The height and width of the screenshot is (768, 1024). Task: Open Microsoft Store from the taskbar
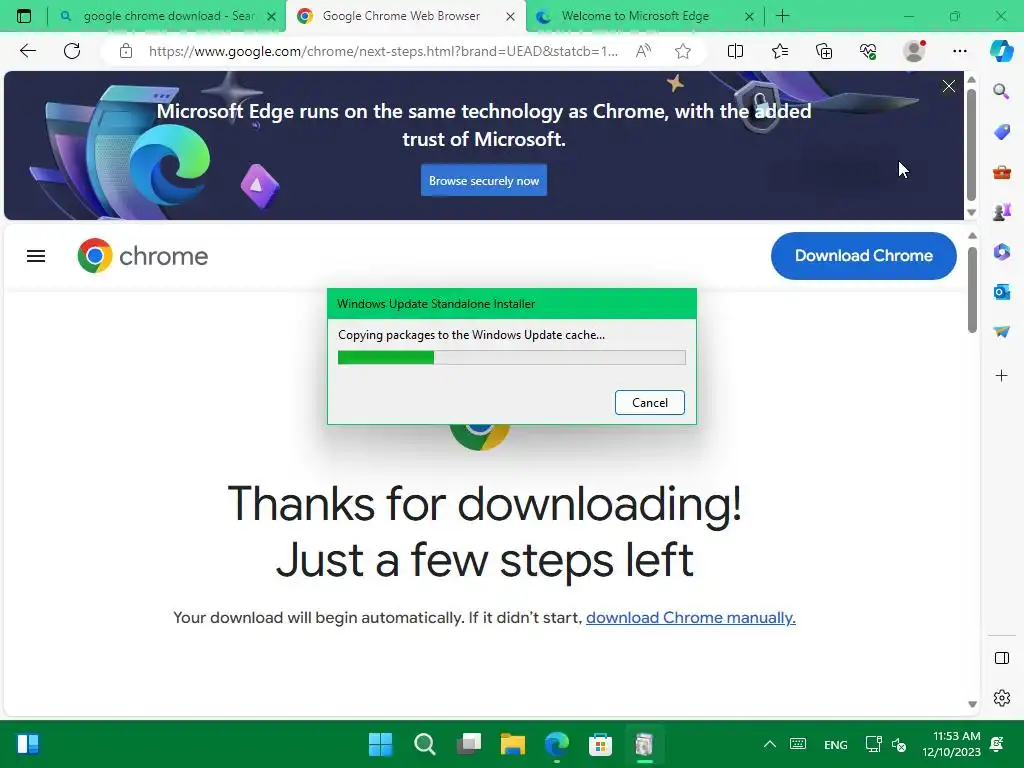600,744
